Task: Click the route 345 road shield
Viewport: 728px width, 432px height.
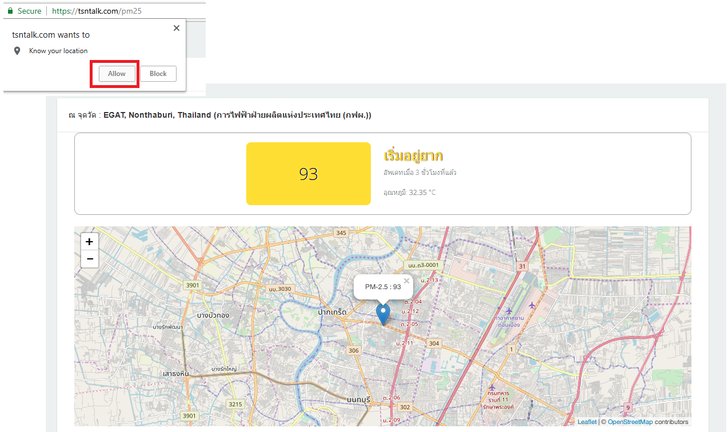Action: pos(341,233)
